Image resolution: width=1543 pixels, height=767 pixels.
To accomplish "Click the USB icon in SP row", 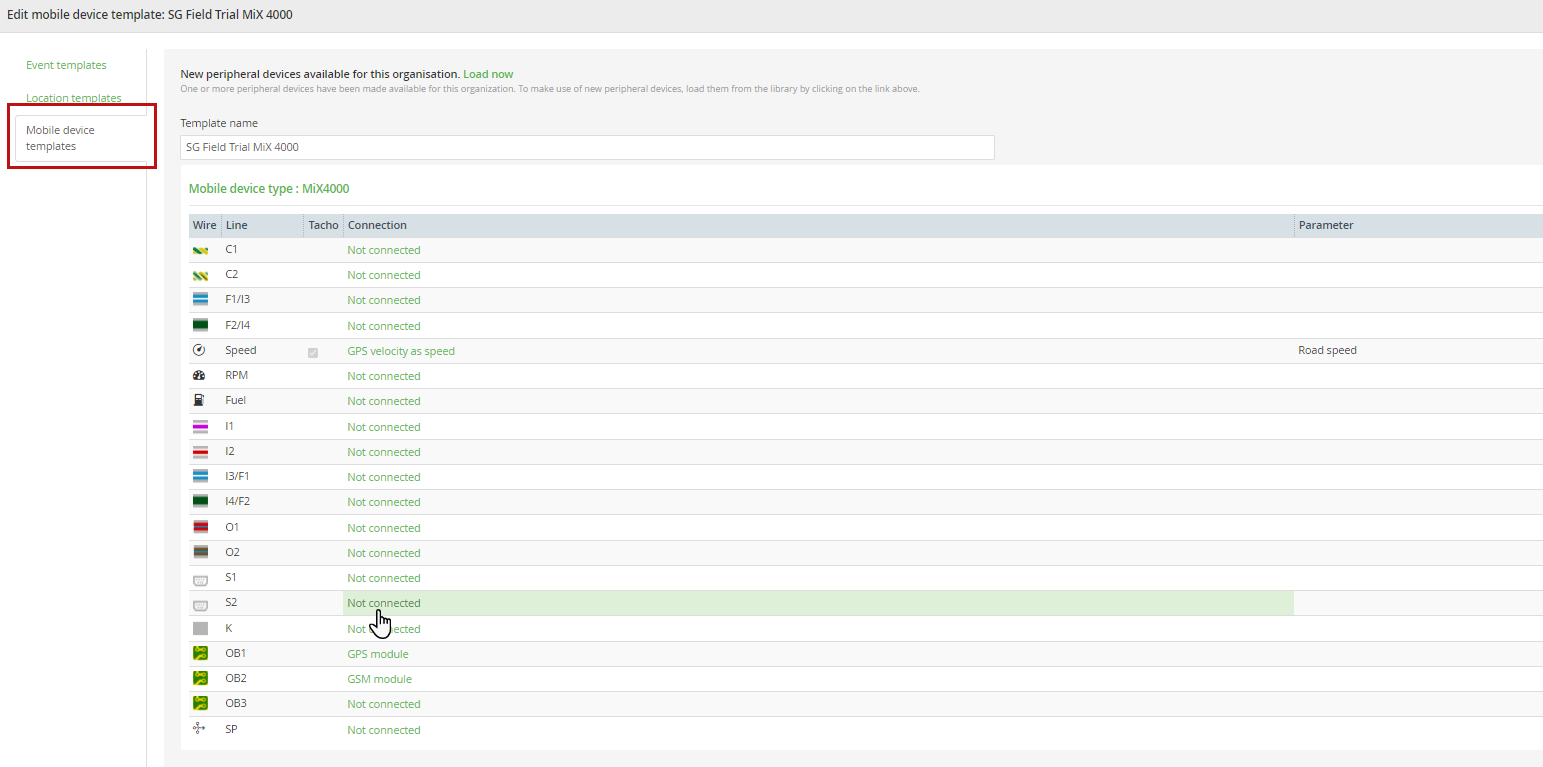I will pos(199,729).
